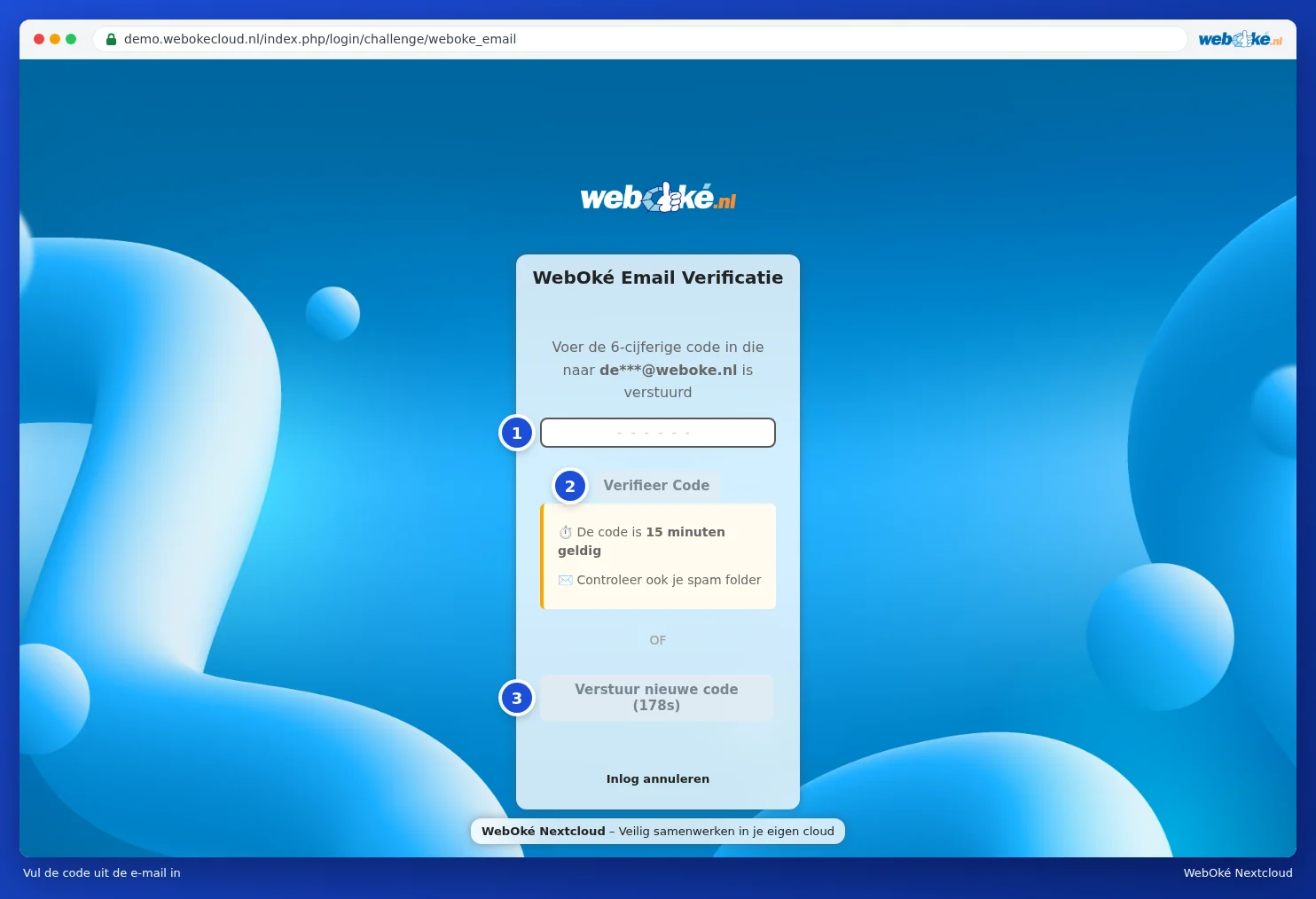The width and height of the screenshot is (1316, 899).
Task: Click the padlock icon in the address bar
Action: click(x=112, y=39)
